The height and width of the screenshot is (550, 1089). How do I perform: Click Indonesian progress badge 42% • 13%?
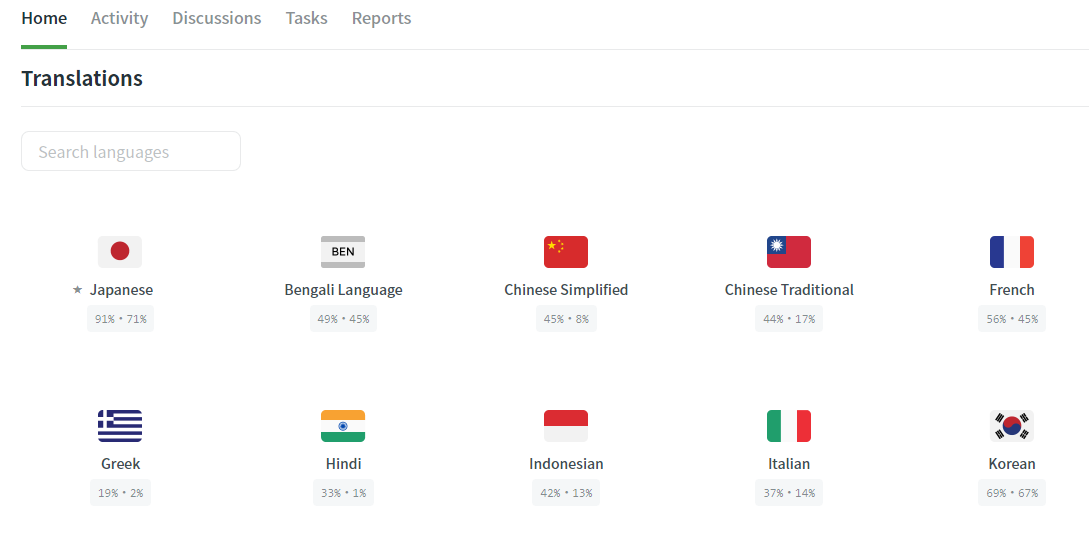click(566, 492)
